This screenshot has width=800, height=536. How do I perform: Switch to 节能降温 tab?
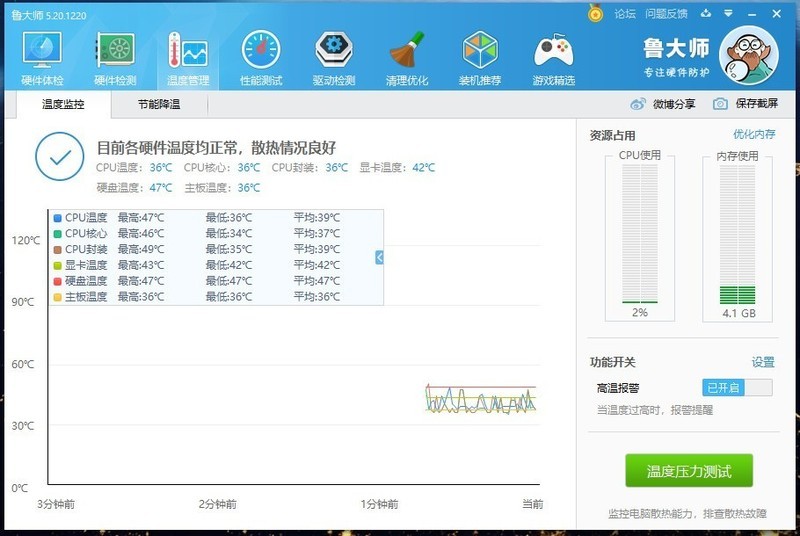(x=159, y=105)
